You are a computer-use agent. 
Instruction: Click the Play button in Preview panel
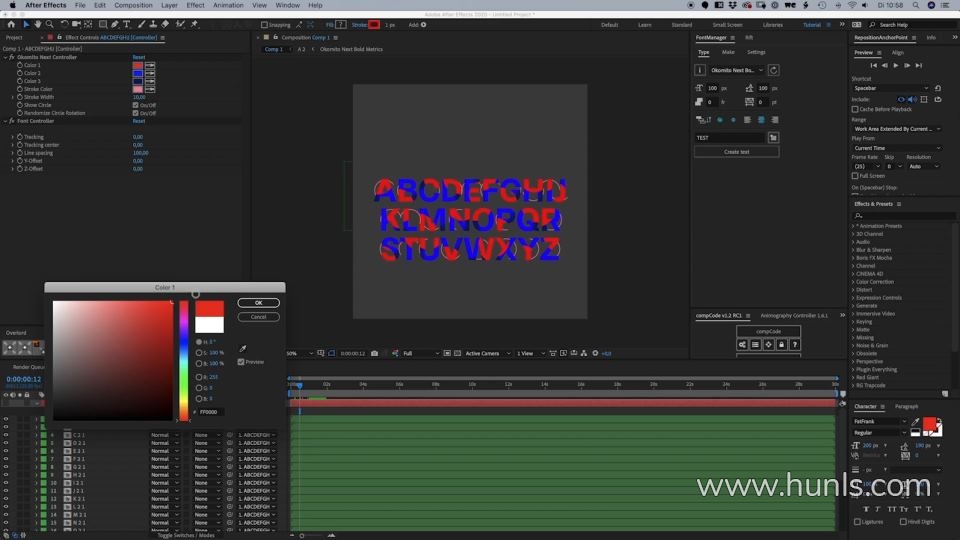pyautogui.click(x=895, y=65)
